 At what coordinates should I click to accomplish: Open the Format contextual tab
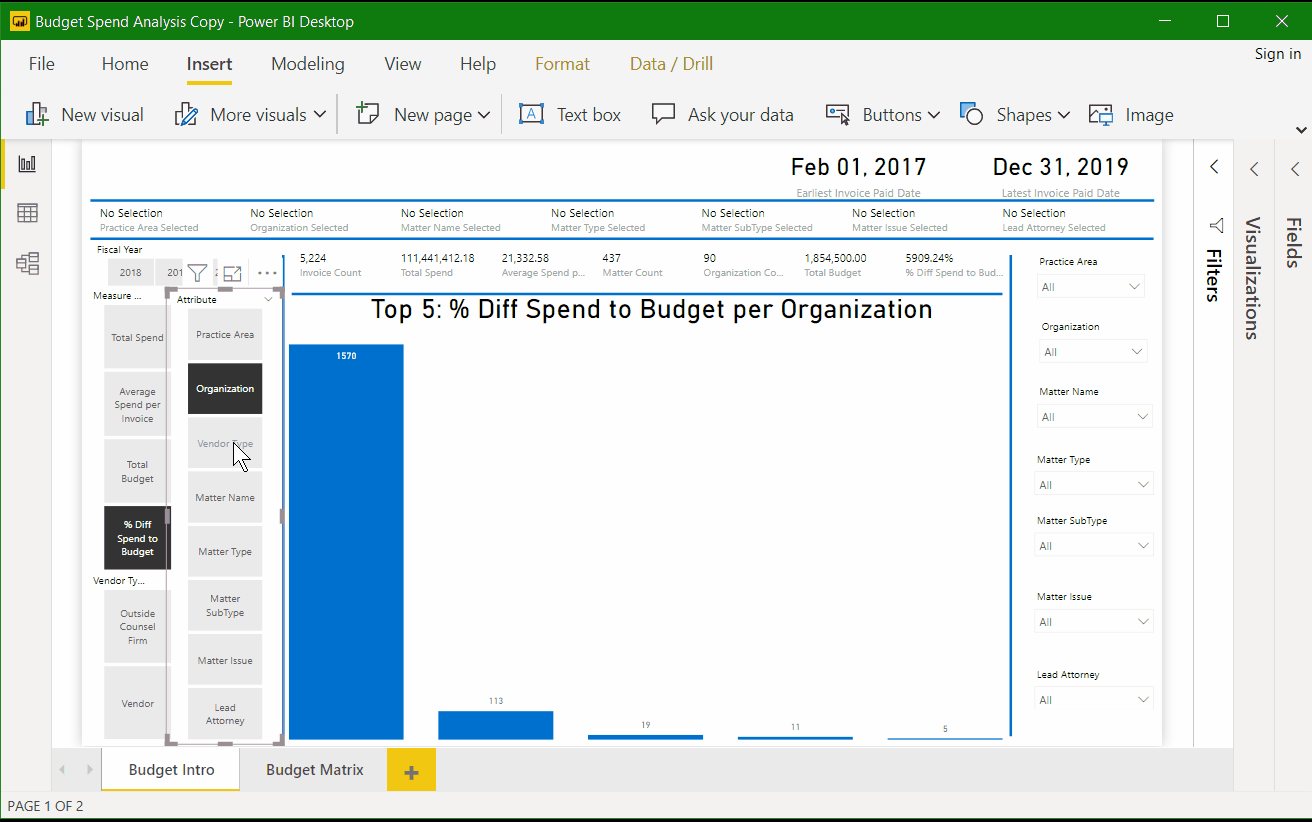[562, 64]
